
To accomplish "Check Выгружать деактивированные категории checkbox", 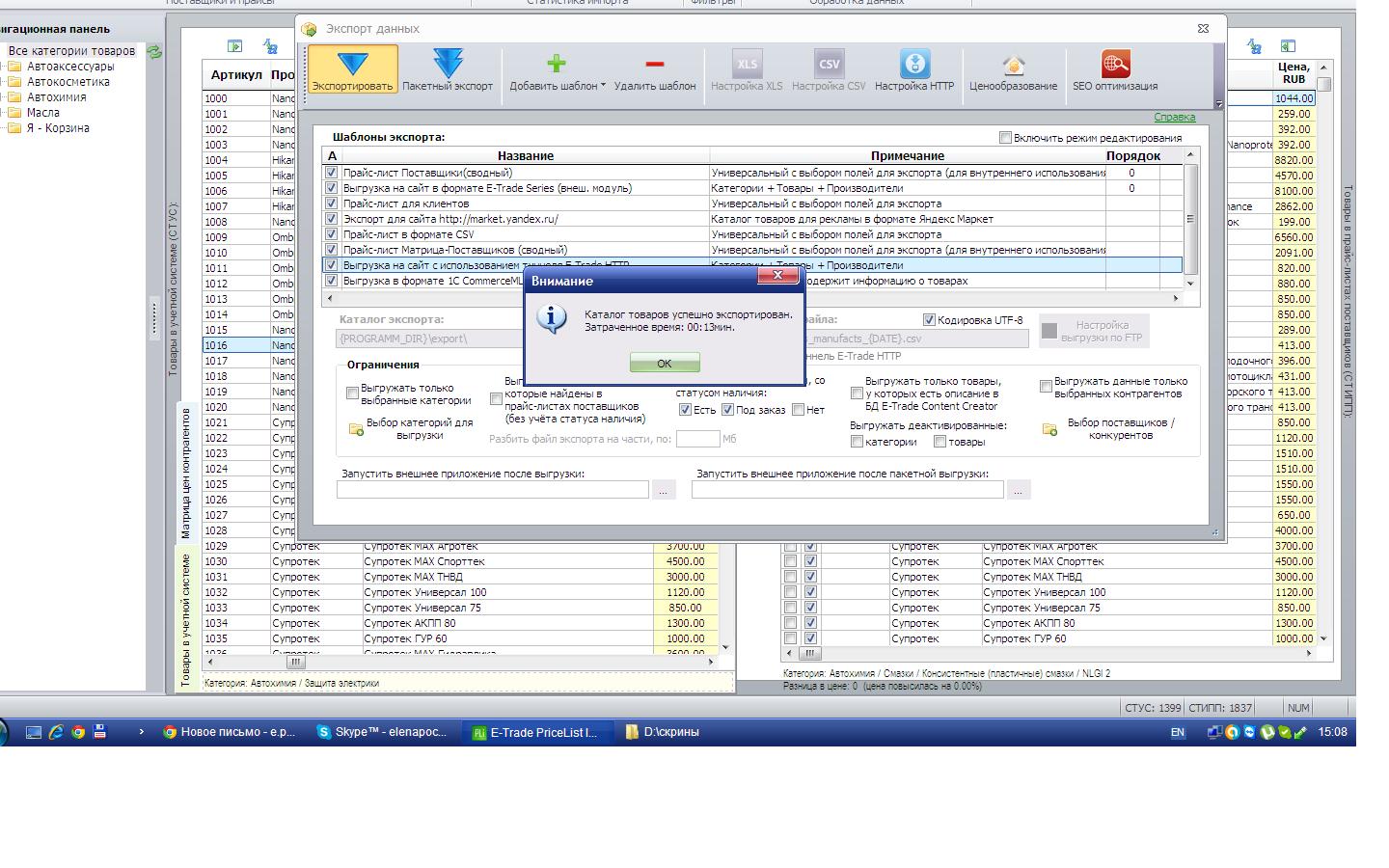I will pyautogui.click(x=857, y=442).
